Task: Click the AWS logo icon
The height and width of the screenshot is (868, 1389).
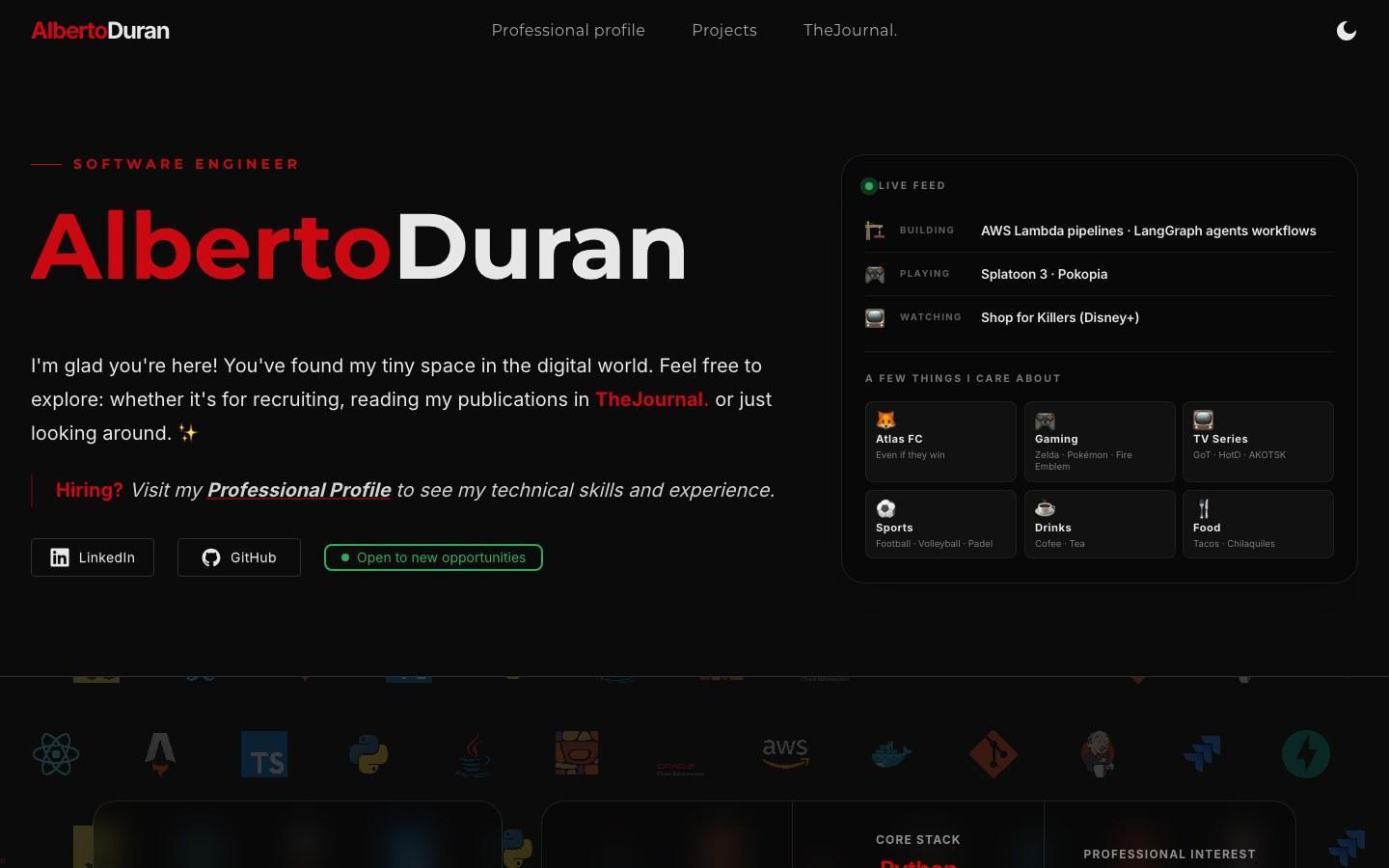Action: (x=785, y=752)
